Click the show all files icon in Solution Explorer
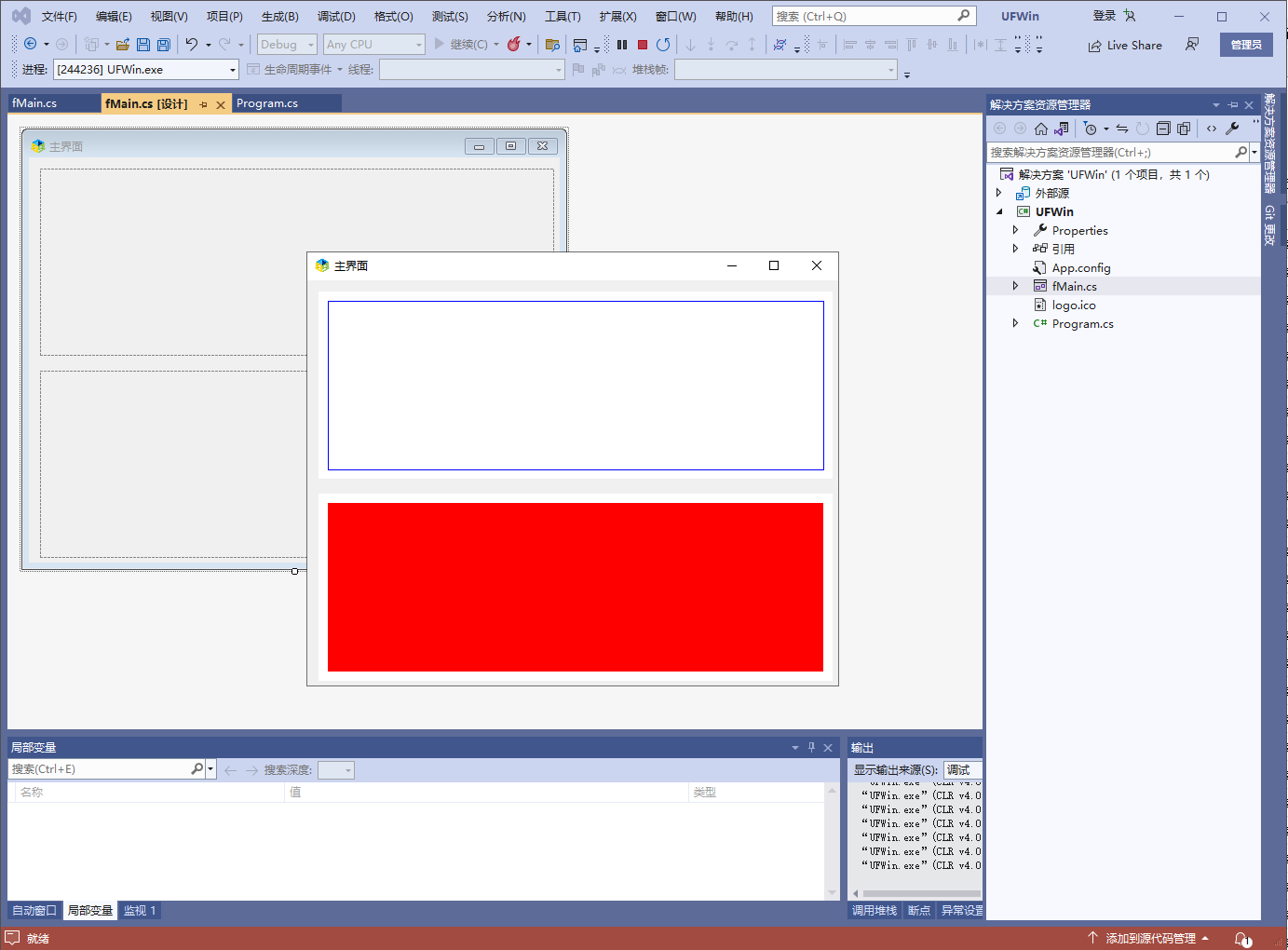 (1184, 129)
